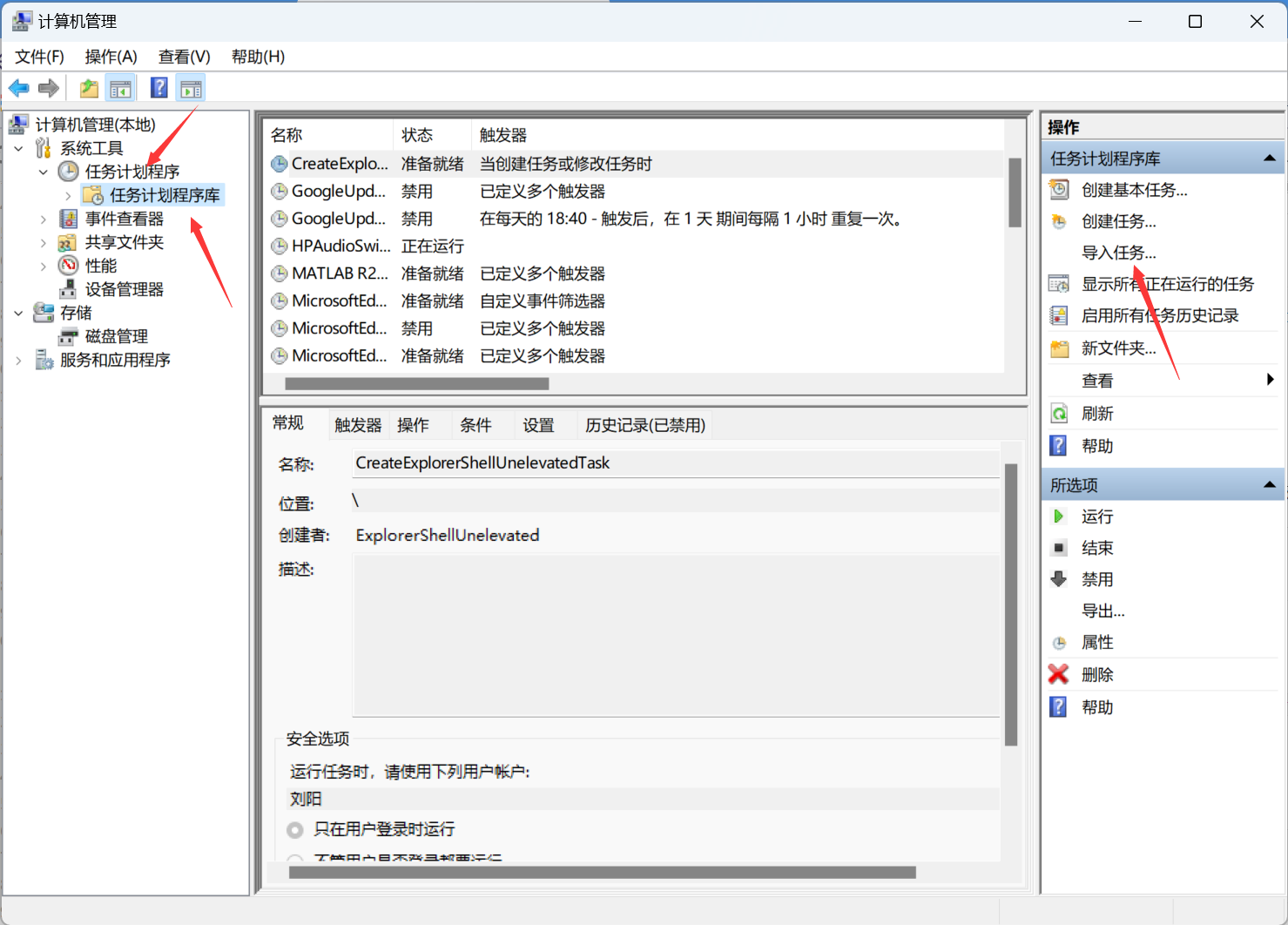Click the 属性 clock icon
Screen dimensions: 1288x925
[x=1059, y=643]
